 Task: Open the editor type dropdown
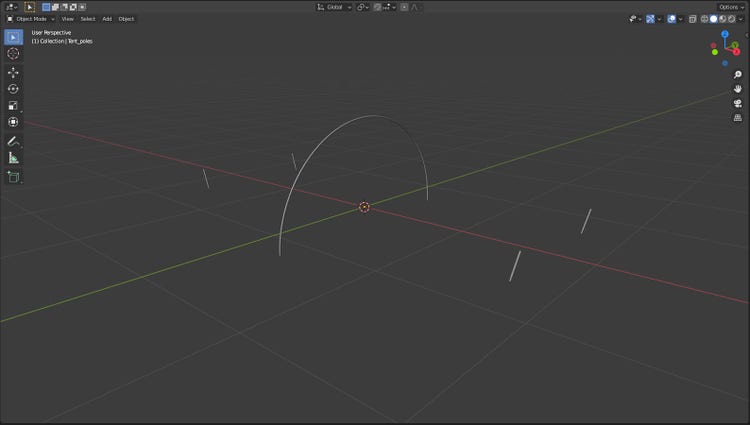11,7
